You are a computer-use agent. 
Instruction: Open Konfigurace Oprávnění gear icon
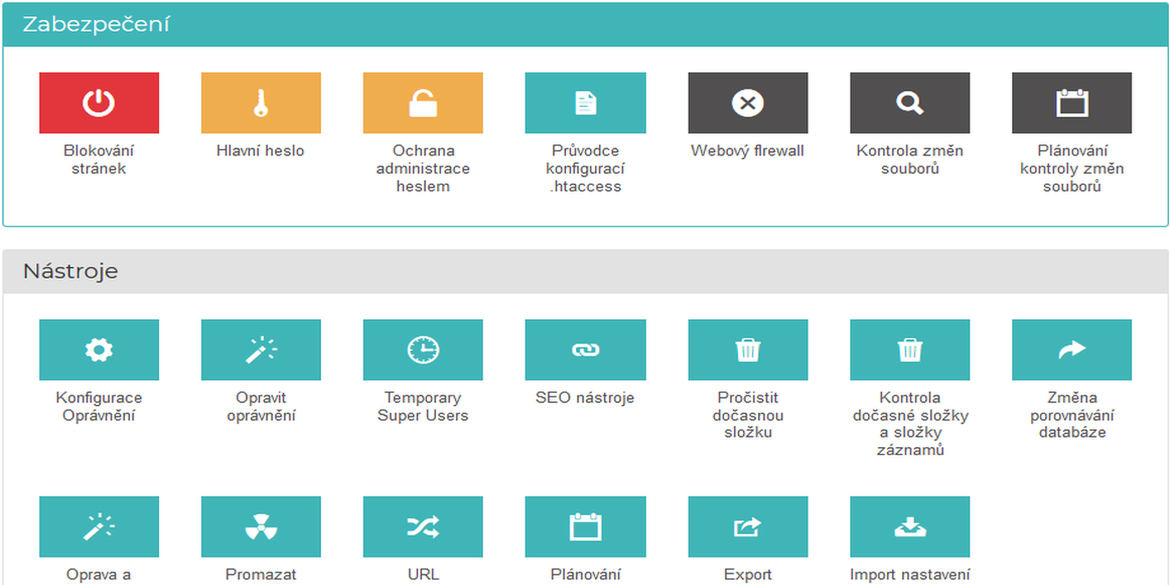coord(99,350)
